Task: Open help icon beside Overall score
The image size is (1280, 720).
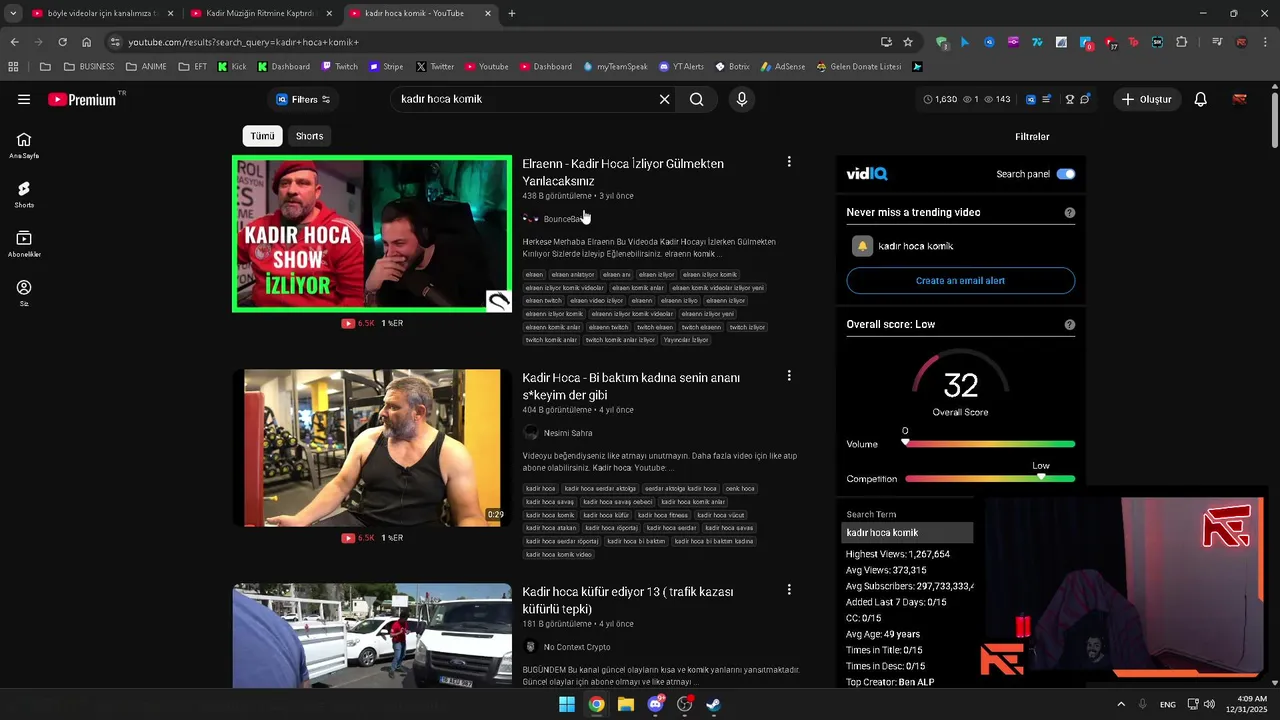Action: coord(1070,324)
